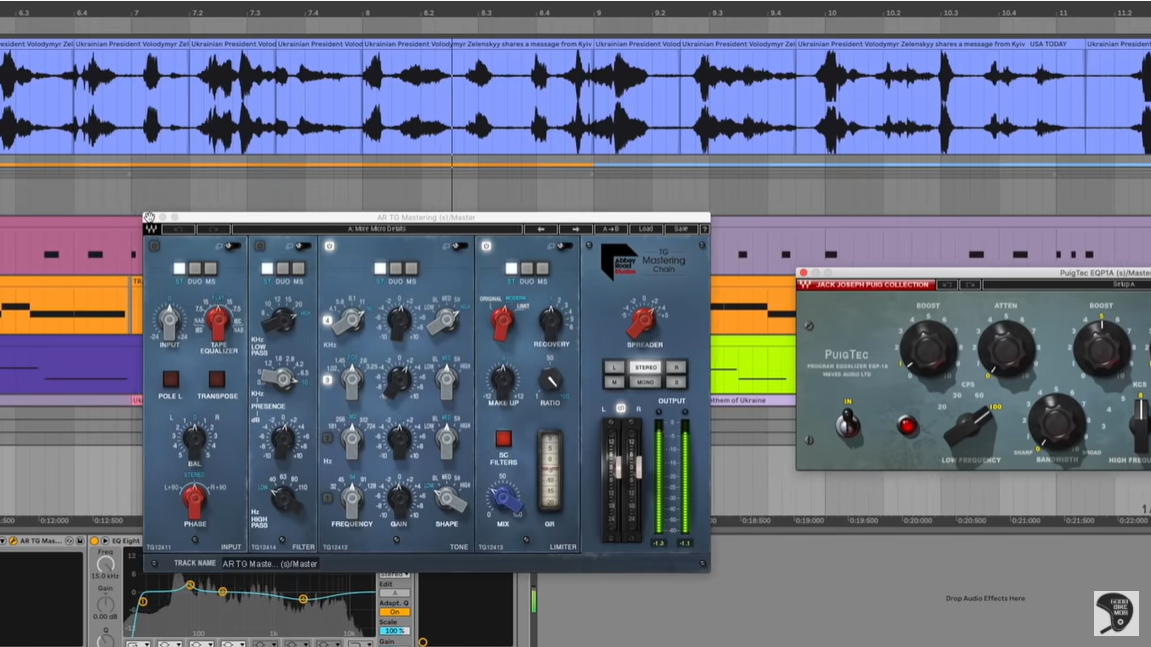The height and width of the screenshot is (647, 1151).
Task: Click Load in TG Mastering toolbar
Action: coord(645,229)
